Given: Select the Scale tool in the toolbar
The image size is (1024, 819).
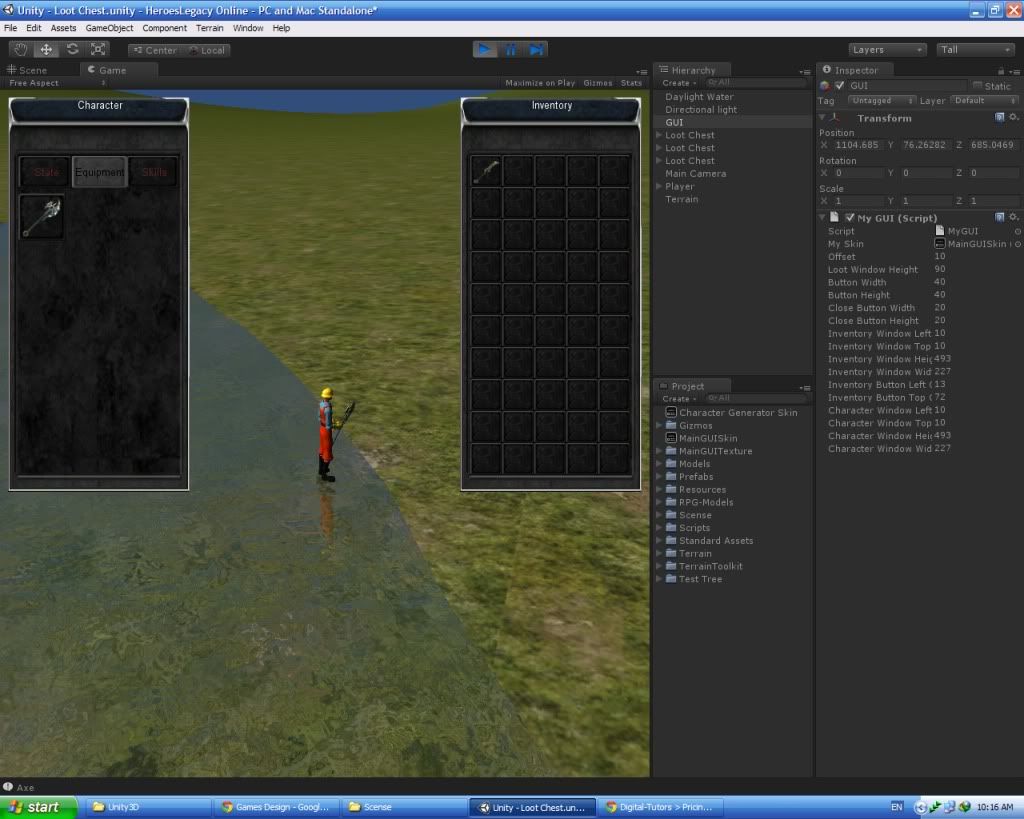Looking at the screenshot, I should [x=98, y=50].
